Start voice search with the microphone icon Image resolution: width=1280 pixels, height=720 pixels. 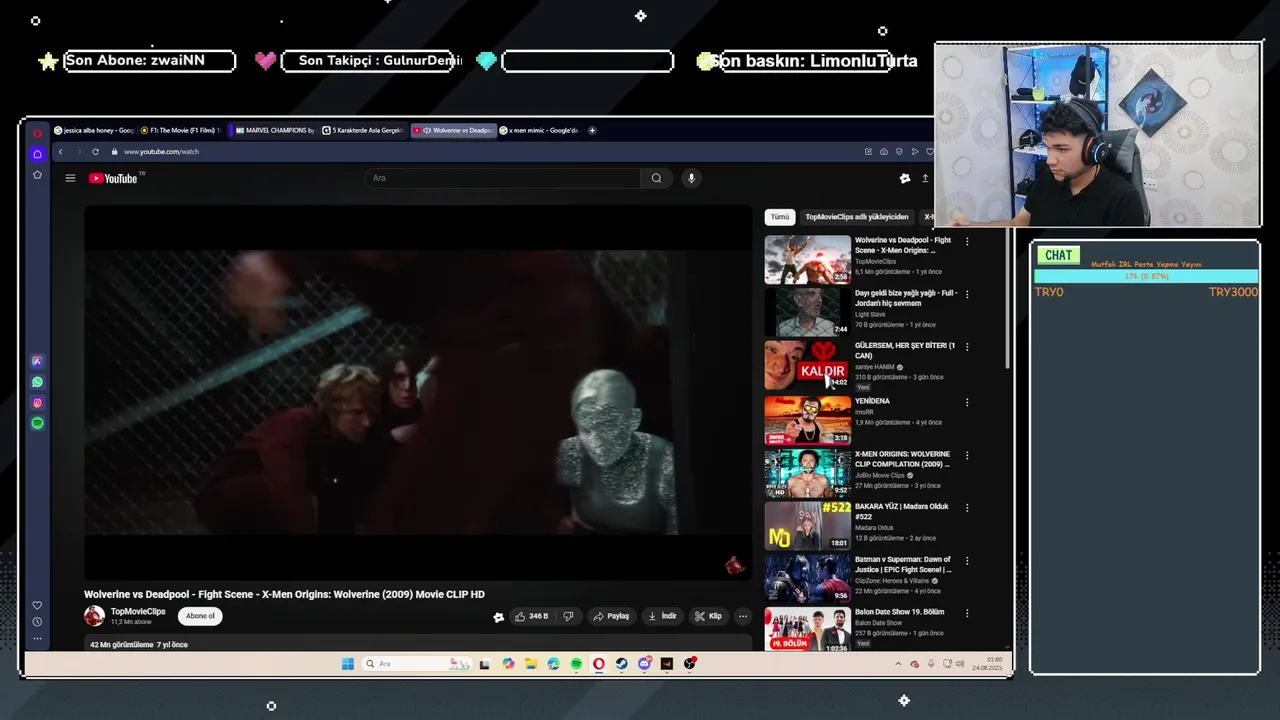pos(690,178)
